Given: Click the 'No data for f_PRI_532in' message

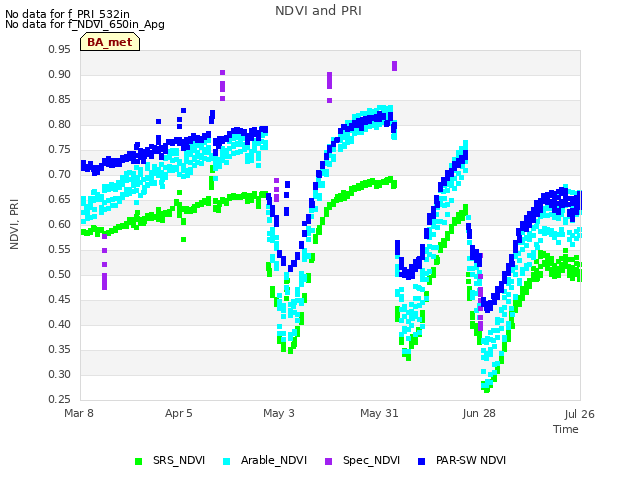Looking at the screenshot, I should [x=67, y=14].
